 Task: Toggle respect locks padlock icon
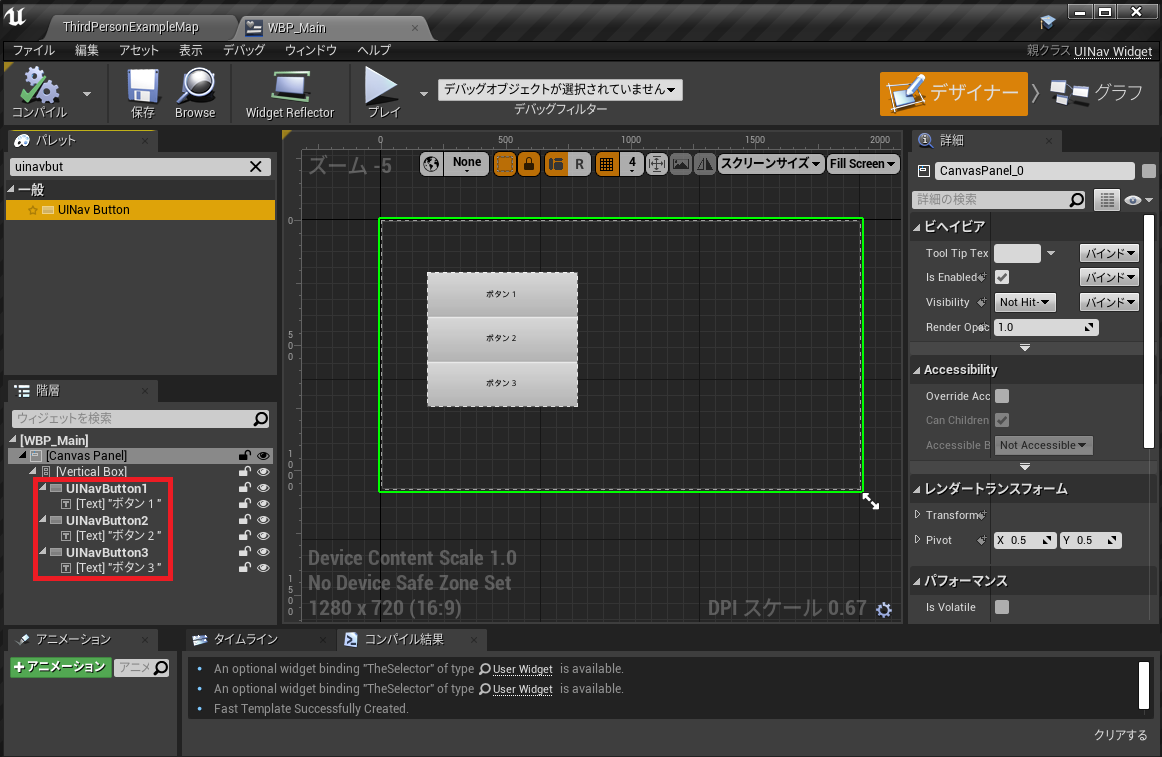point(529,164)
